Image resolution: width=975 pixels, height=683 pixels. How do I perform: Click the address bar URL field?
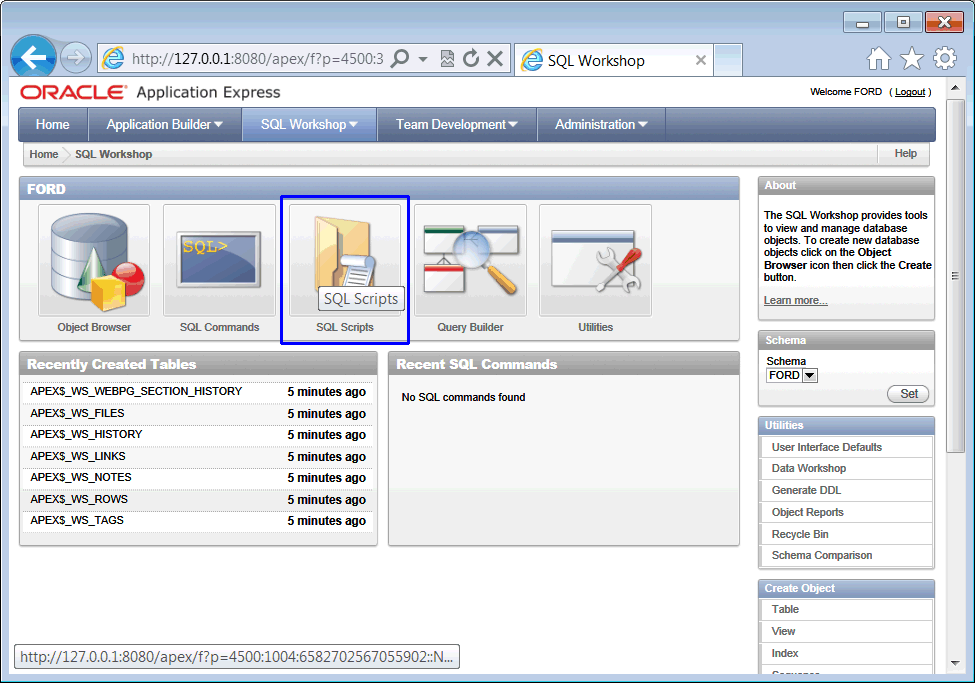(x=257, y=59)
